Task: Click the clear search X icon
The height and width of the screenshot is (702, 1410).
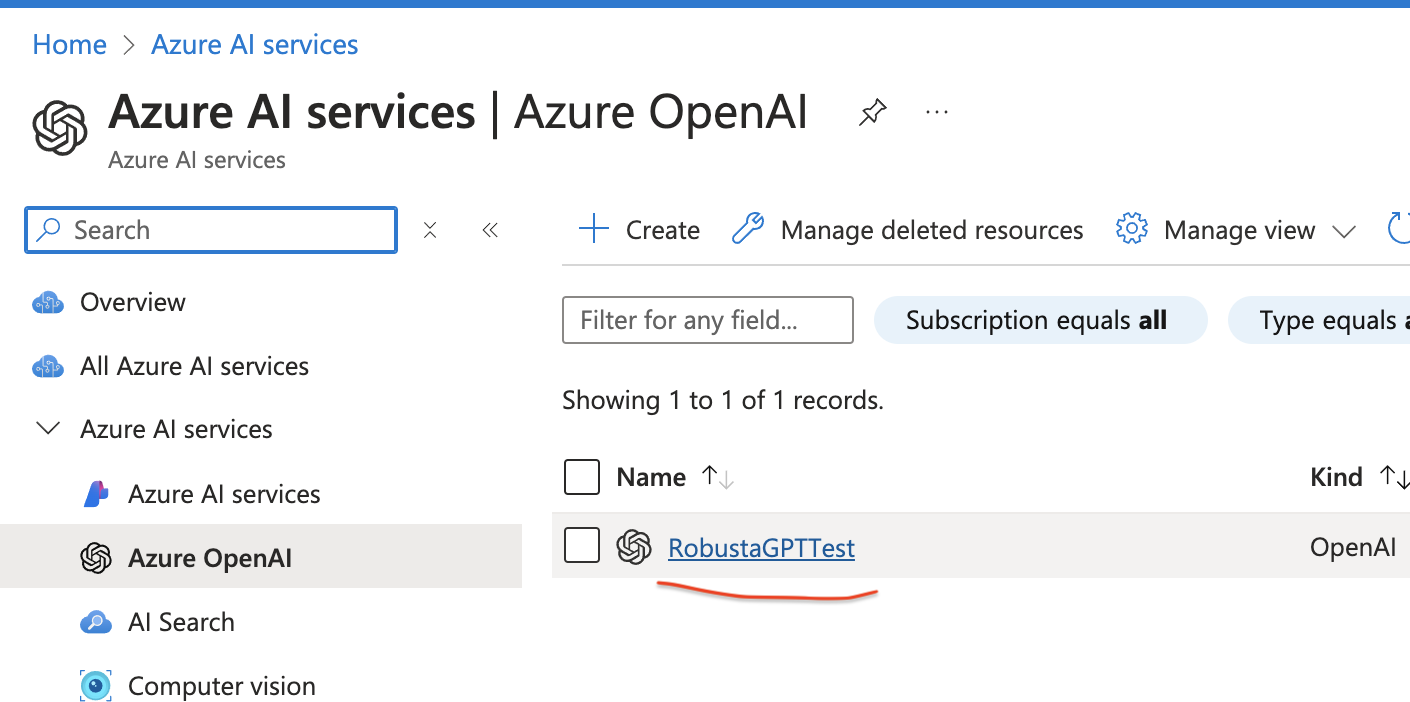Action: (430, 231)
